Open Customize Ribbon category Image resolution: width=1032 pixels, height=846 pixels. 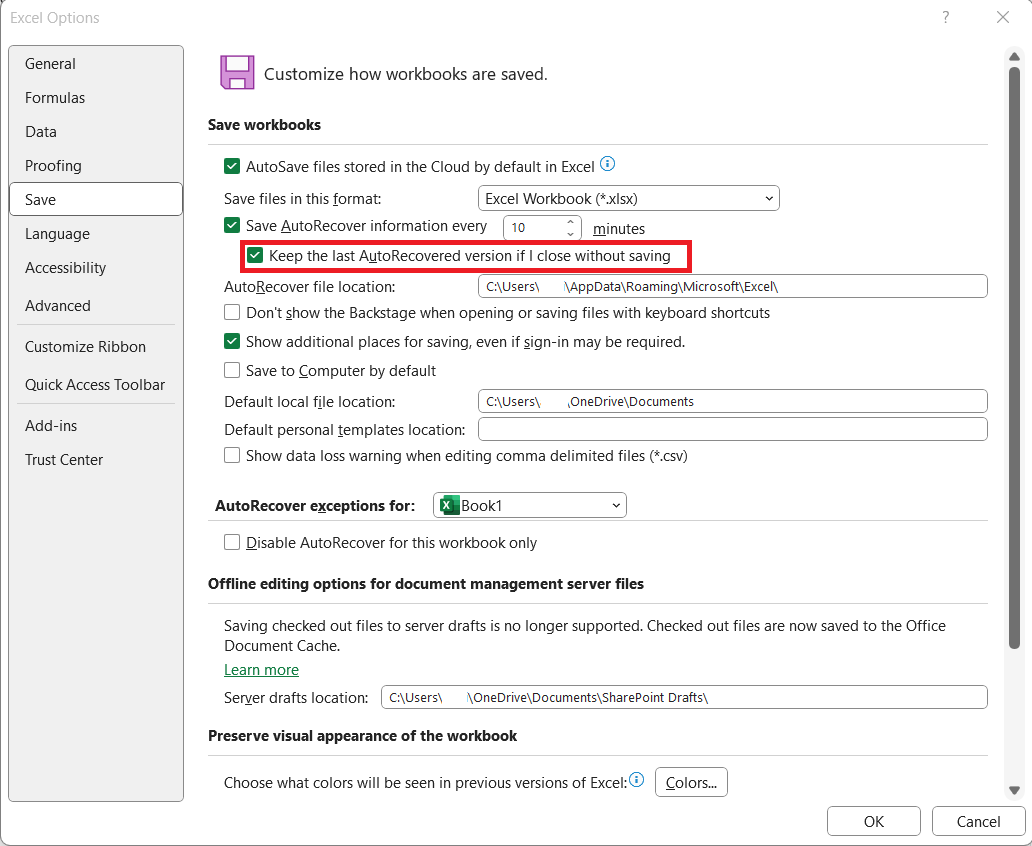[x=96, y=346]
